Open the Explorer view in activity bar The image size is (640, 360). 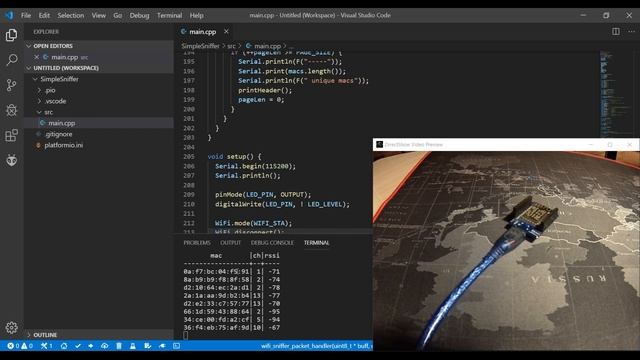[11, 35]
